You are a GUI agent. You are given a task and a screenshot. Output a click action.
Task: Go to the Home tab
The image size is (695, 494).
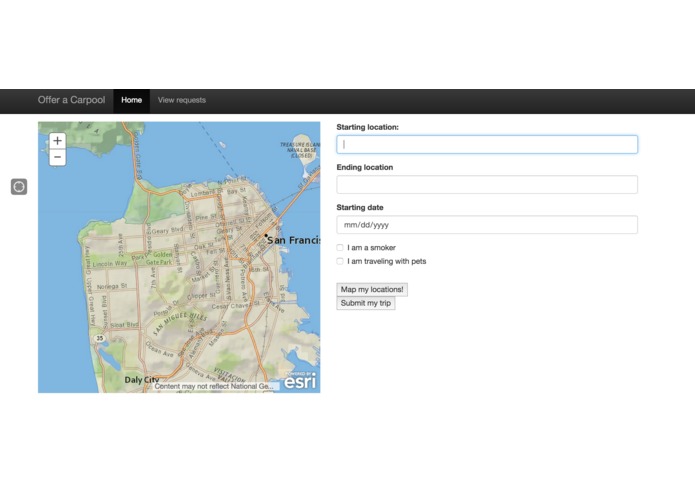point(132,101)
